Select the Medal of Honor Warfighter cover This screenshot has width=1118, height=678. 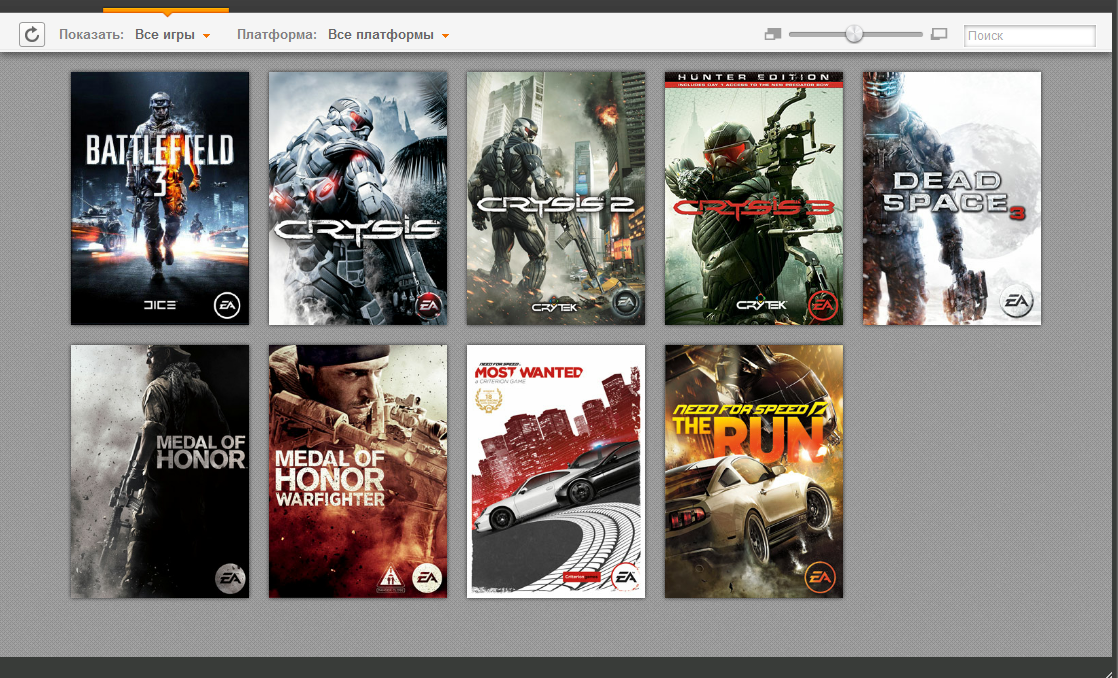[x=358, y=471]
